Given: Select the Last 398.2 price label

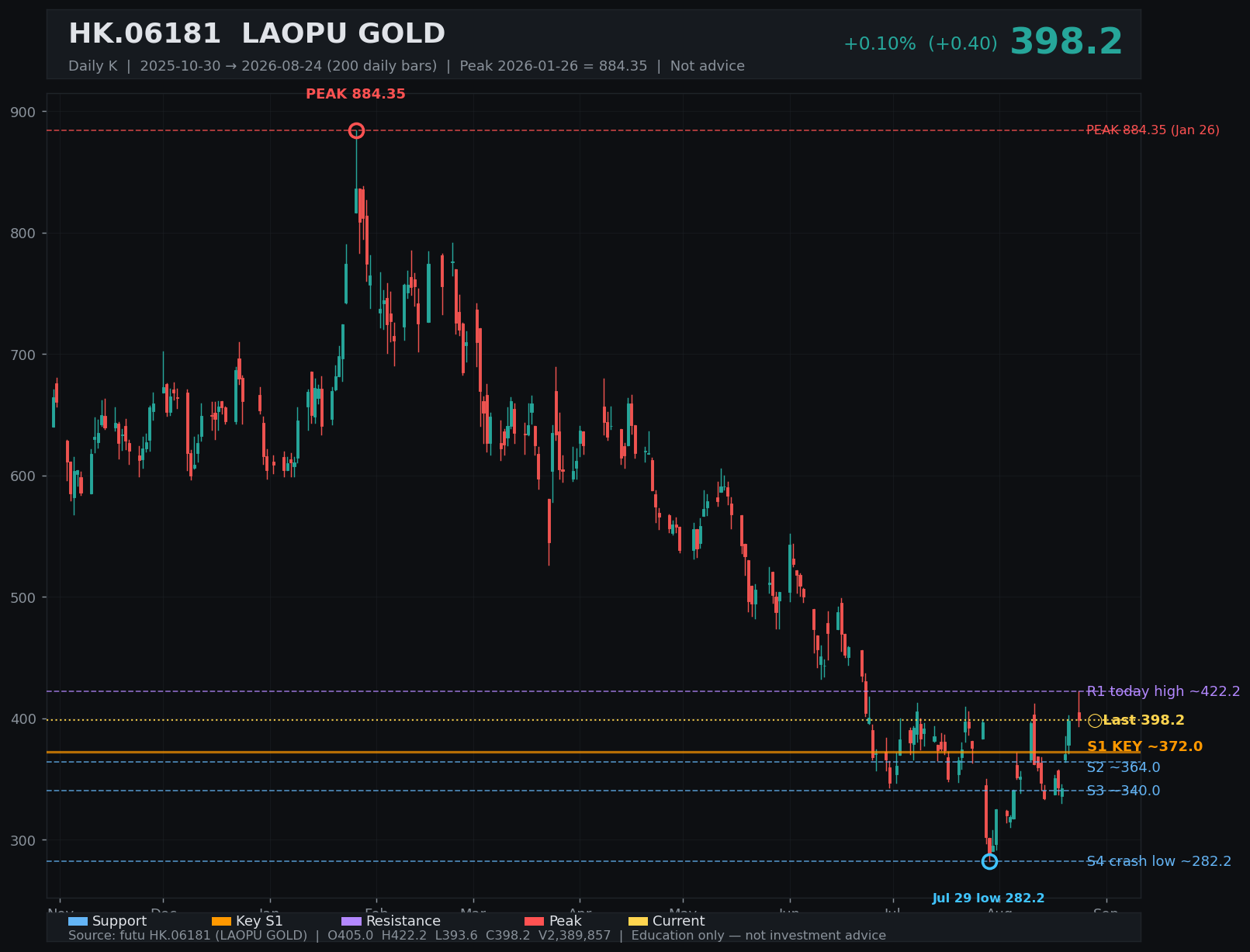Looking at the screenshot, I should [1144, 720].
